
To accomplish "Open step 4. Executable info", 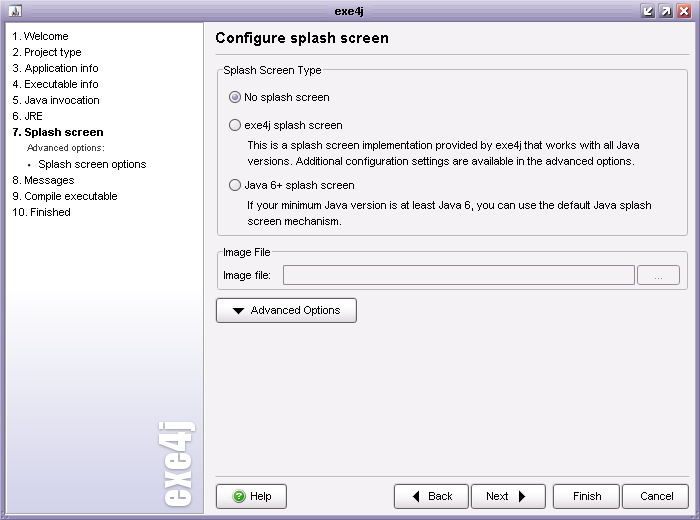I will tap(55, 84).
